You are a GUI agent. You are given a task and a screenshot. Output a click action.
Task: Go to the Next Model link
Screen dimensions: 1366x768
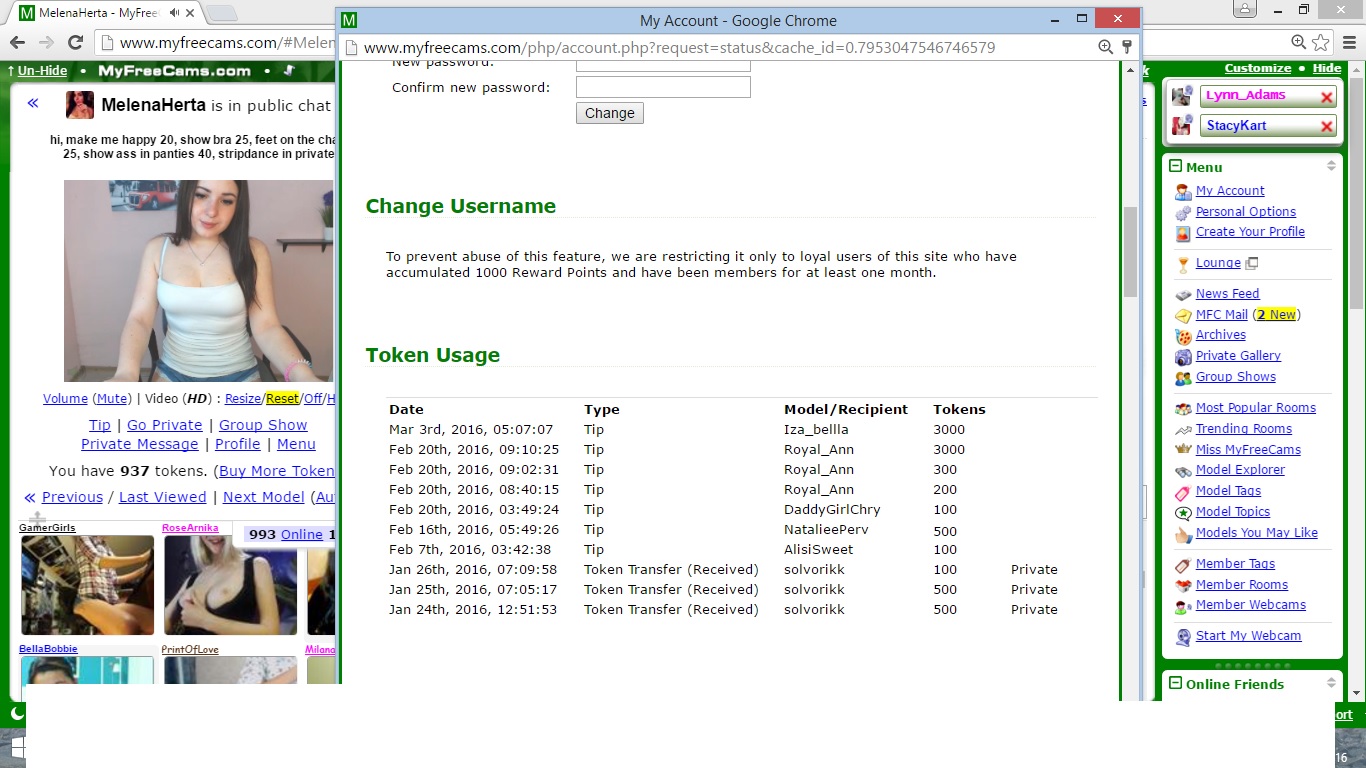(x=263, y=497)
